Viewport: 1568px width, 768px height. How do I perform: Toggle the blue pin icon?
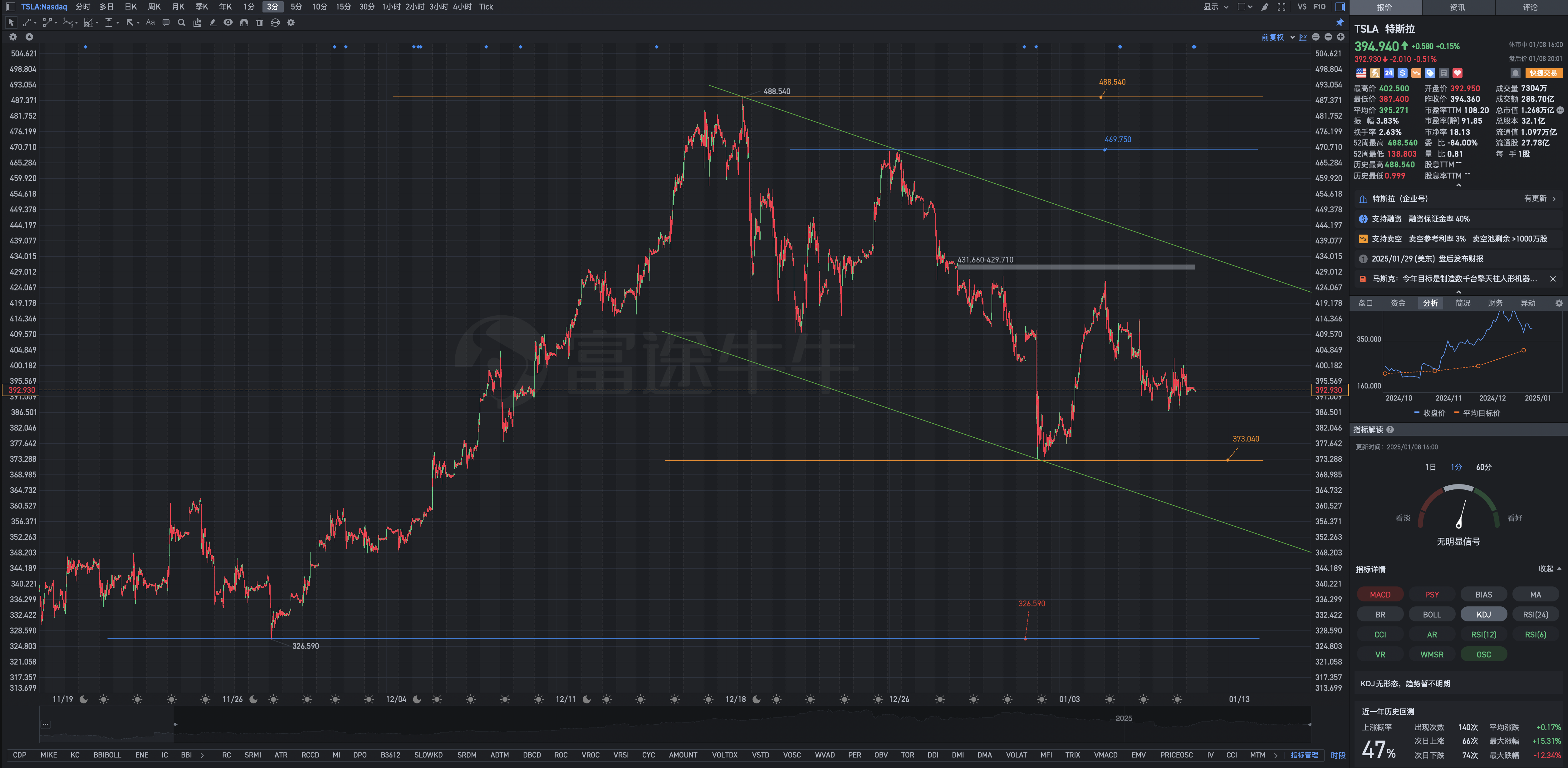1340,22
